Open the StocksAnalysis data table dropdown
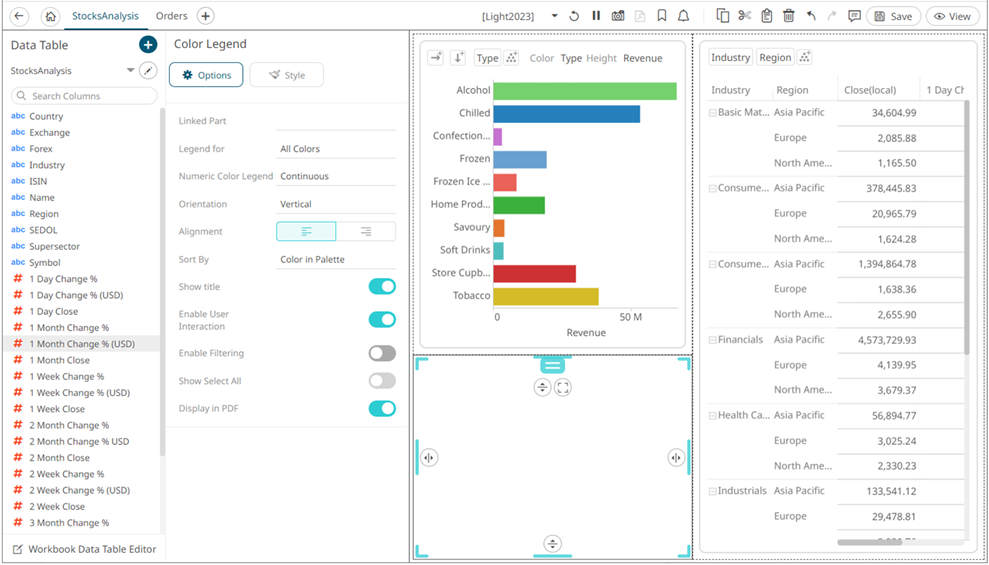989x565 pixels. tap(130, 71)
